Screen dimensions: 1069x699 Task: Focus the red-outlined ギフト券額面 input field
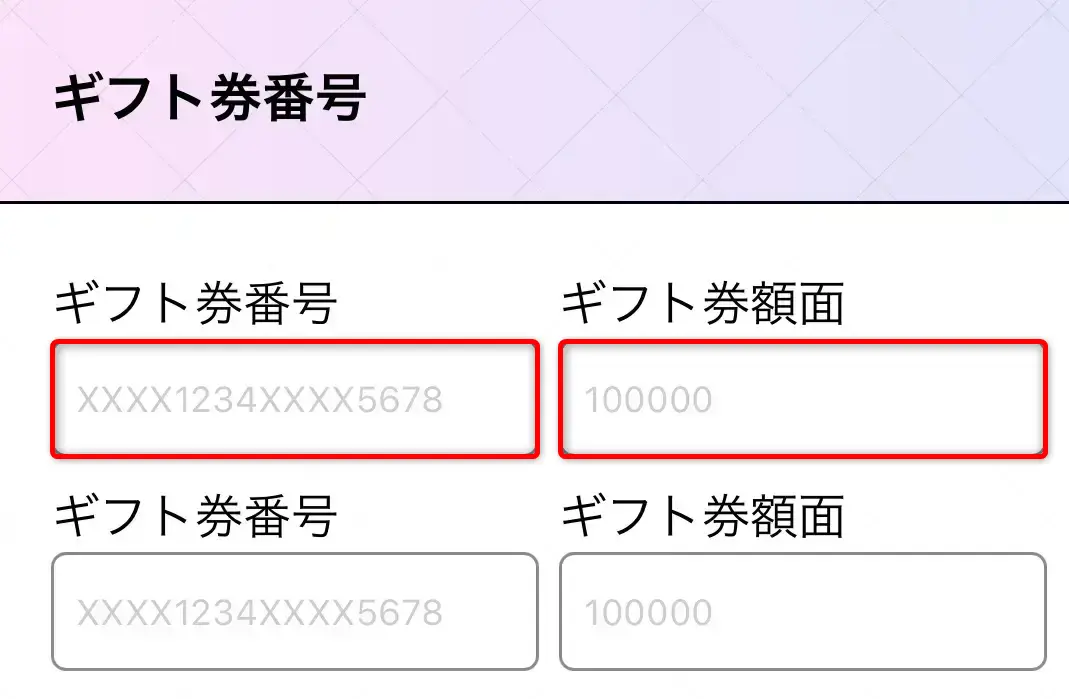point(802,399)
